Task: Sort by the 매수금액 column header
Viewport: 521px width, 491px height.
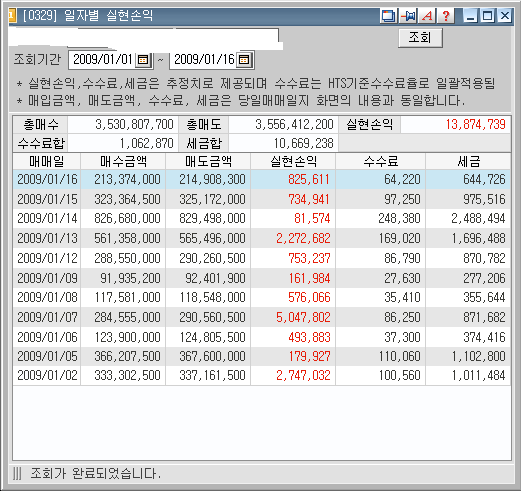Action: [x=123, y=161]
